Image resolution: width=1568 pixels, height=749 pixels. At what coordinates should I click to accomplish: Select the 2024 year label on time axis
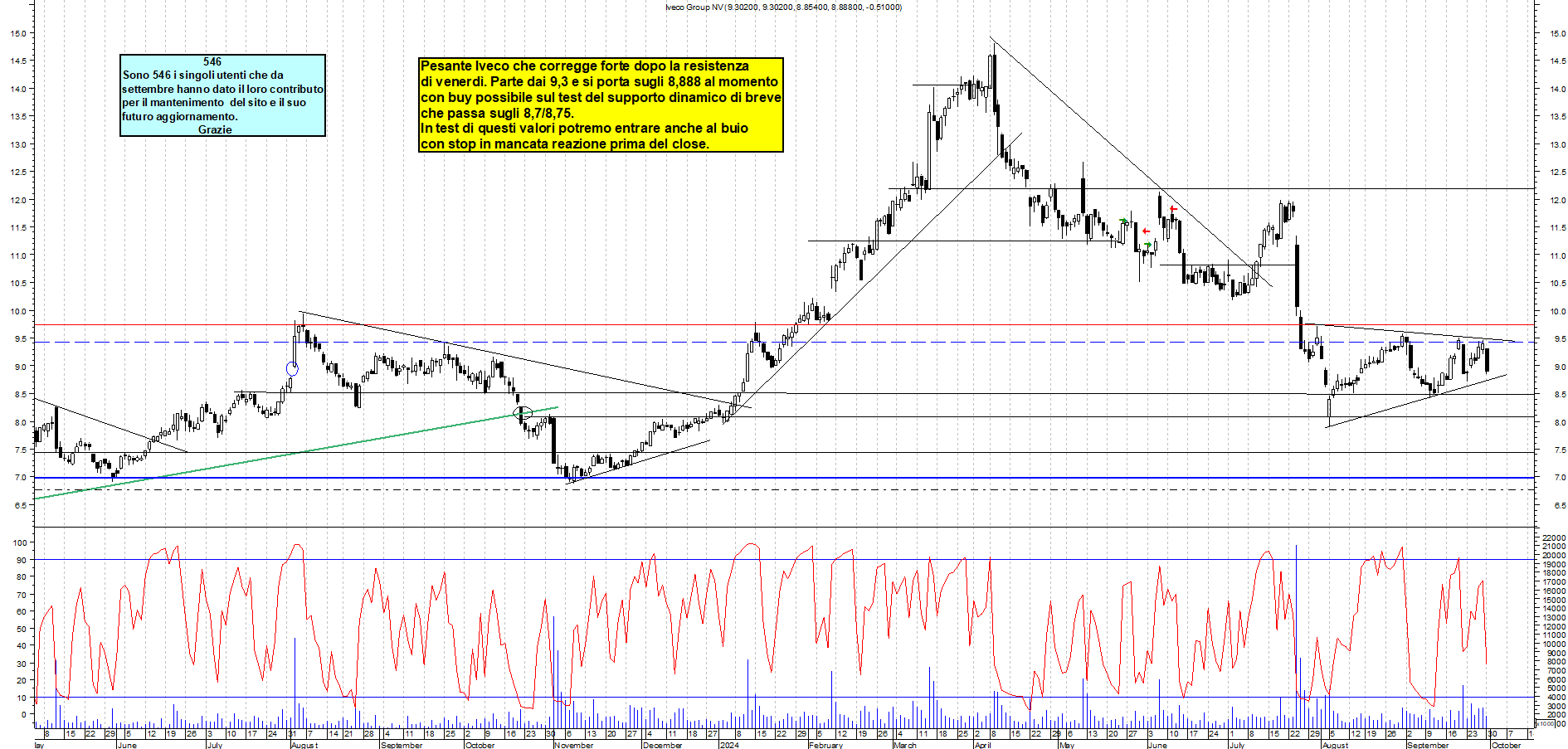pyautogui.click(x=729, y=745)
